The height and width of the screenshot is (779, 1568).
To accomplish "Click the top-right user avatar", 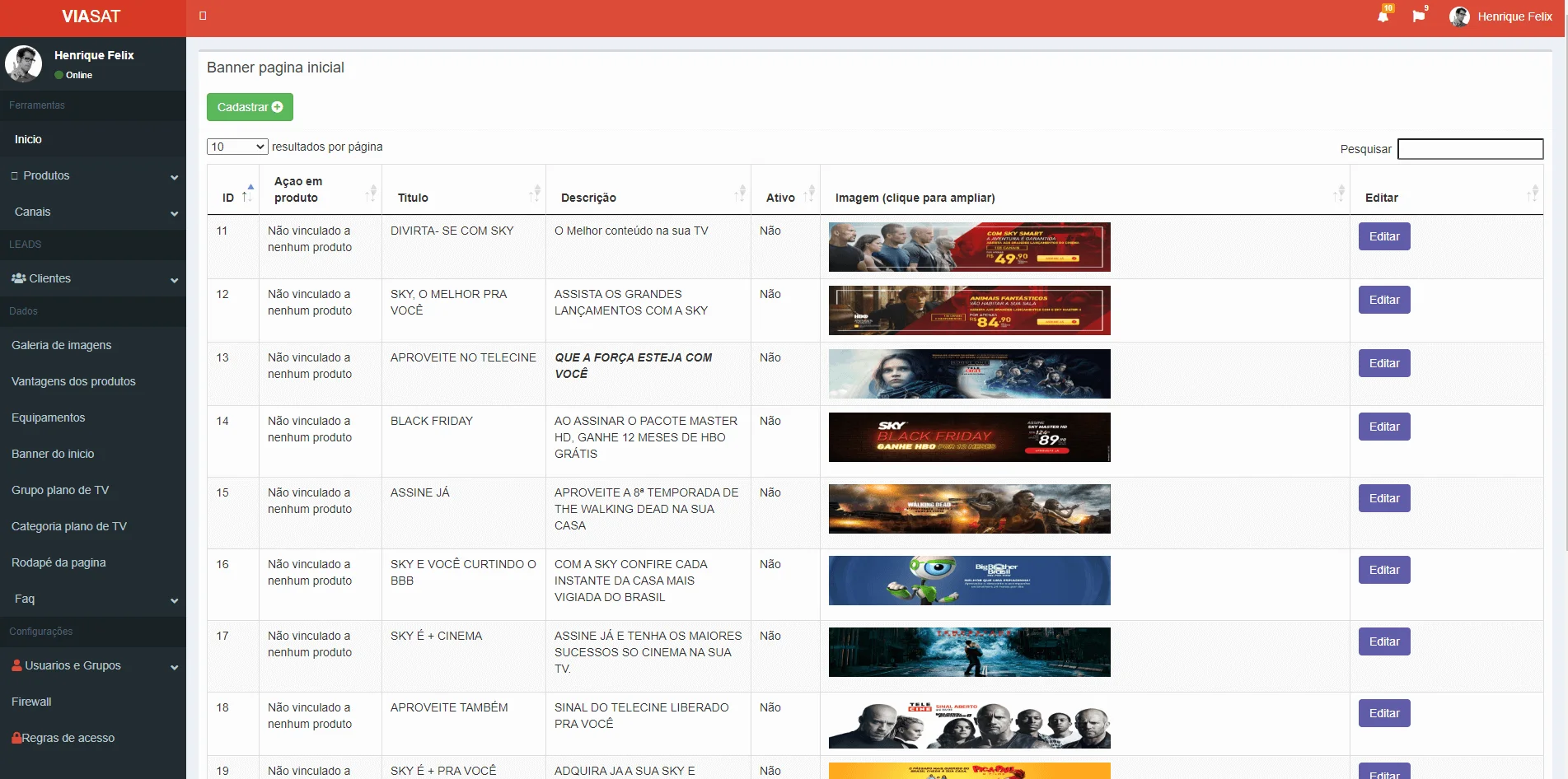I will pyautogui.click(x=1459, y=16).
